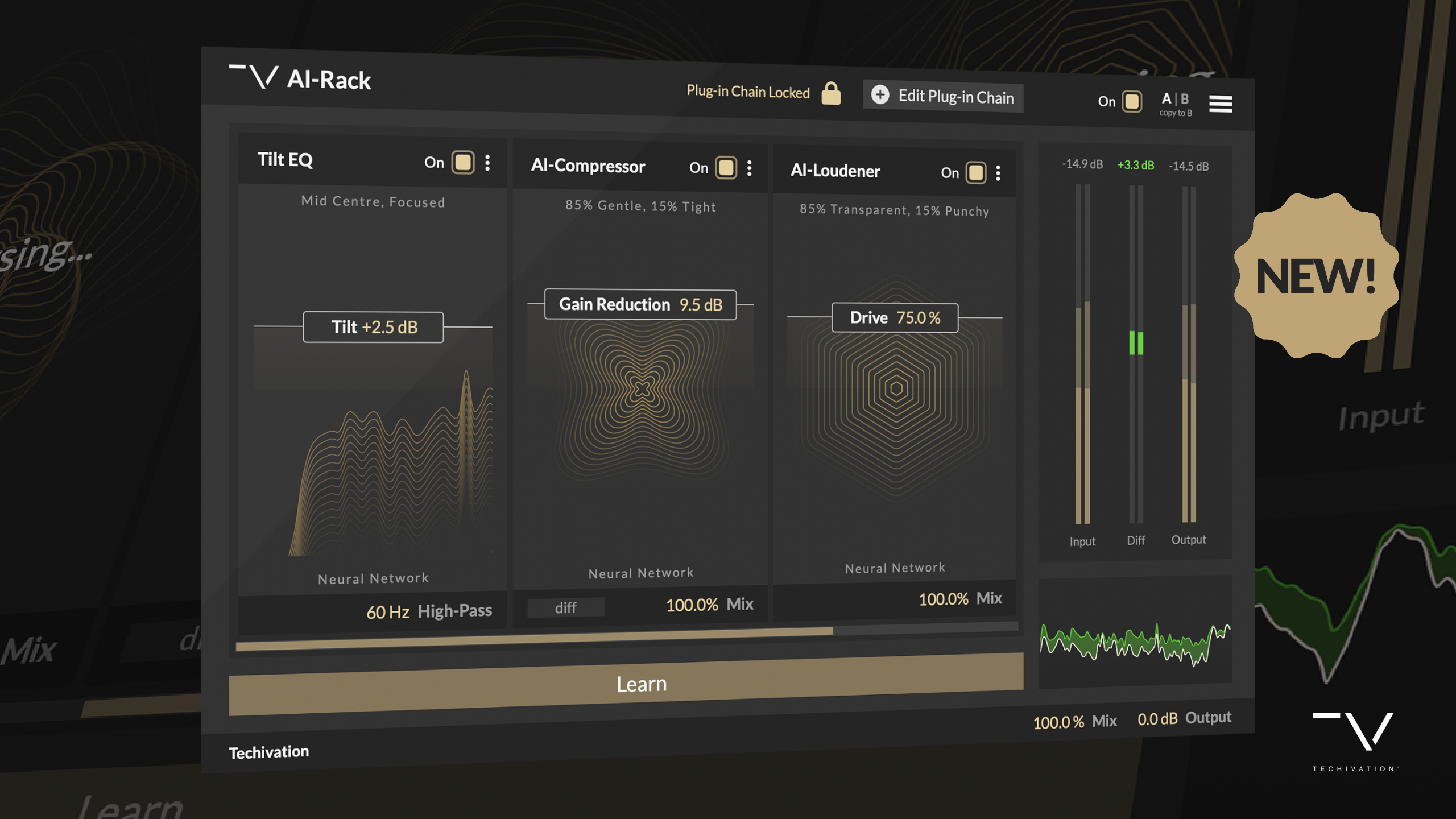Toggle the AI-Loudener On switch

(976, 172)
